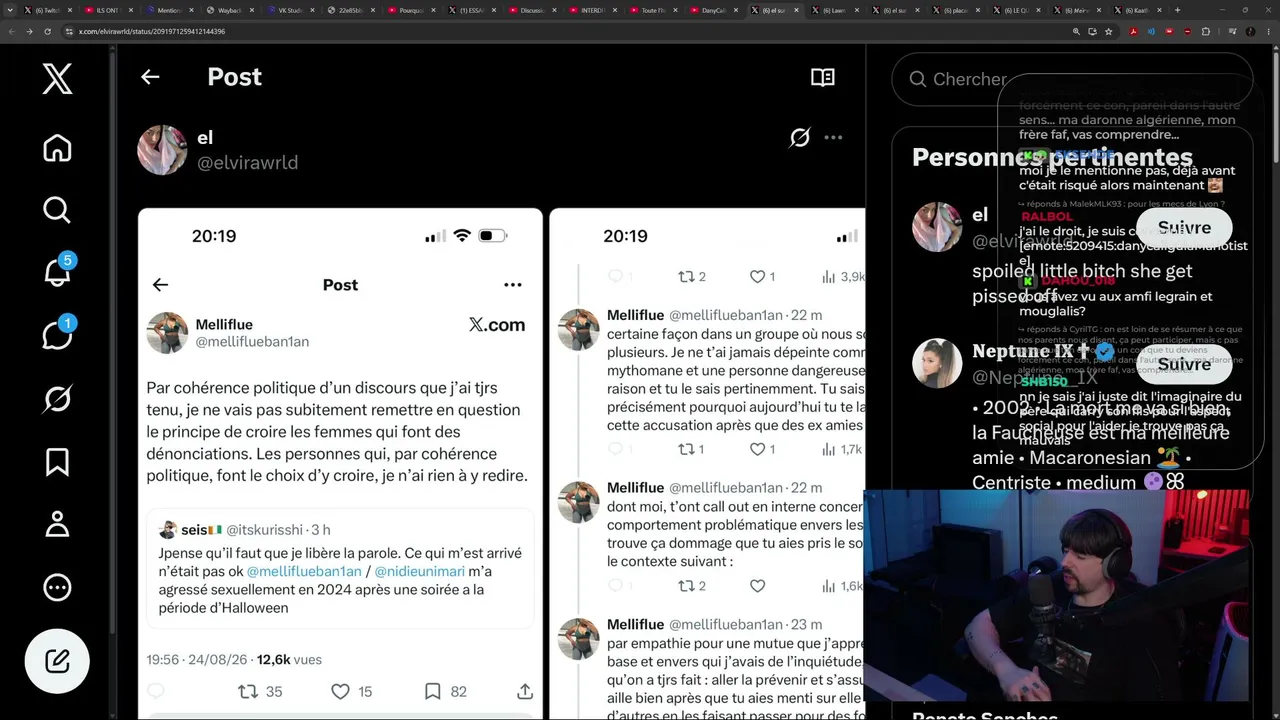The height and width of the screenshot is (720, 1280).
Task: Reload the page in the browser toolbar
Action: [47, 31]
